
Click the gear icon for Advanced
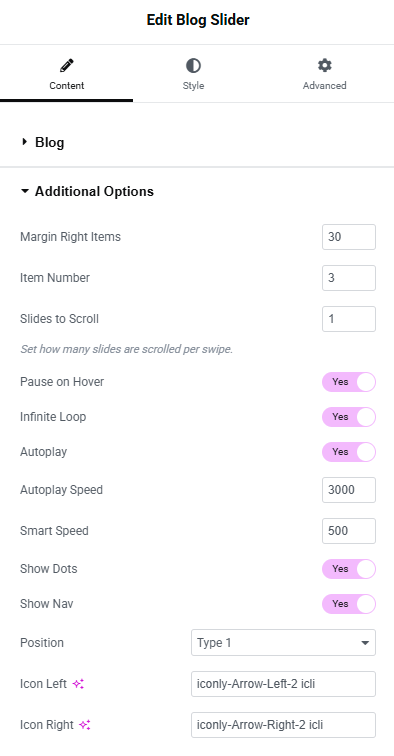325,66
